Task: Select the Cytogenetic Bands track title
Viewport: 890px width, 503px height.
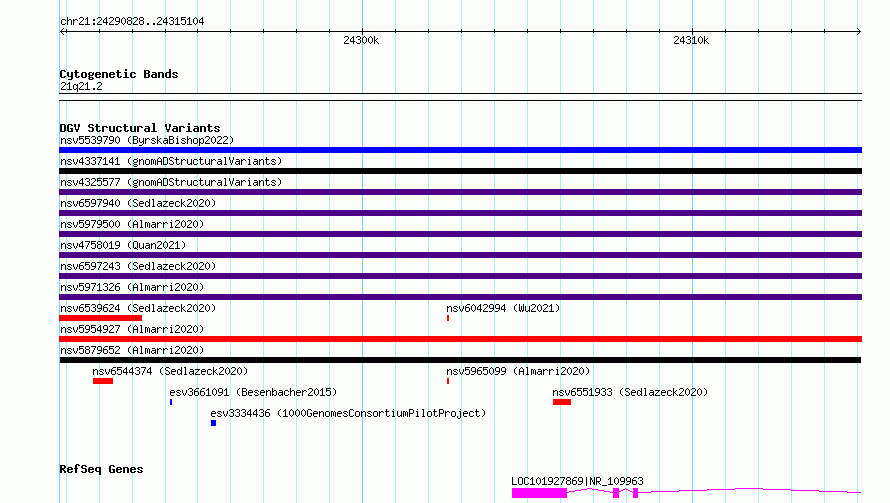Action: pyautogui.click(x=119, y=74)
